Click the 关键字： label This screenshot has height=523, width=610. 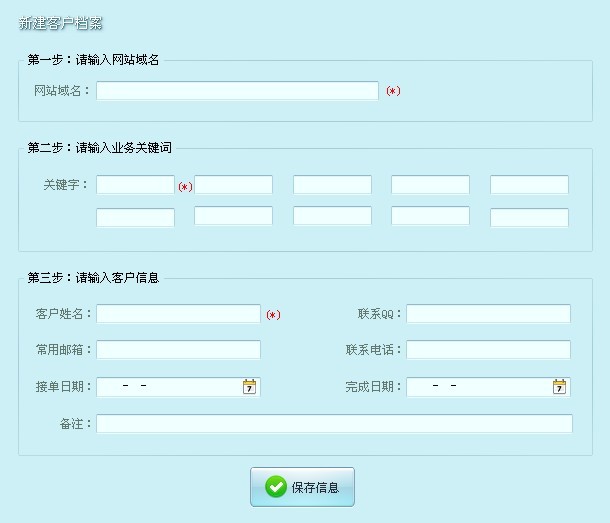67,184
